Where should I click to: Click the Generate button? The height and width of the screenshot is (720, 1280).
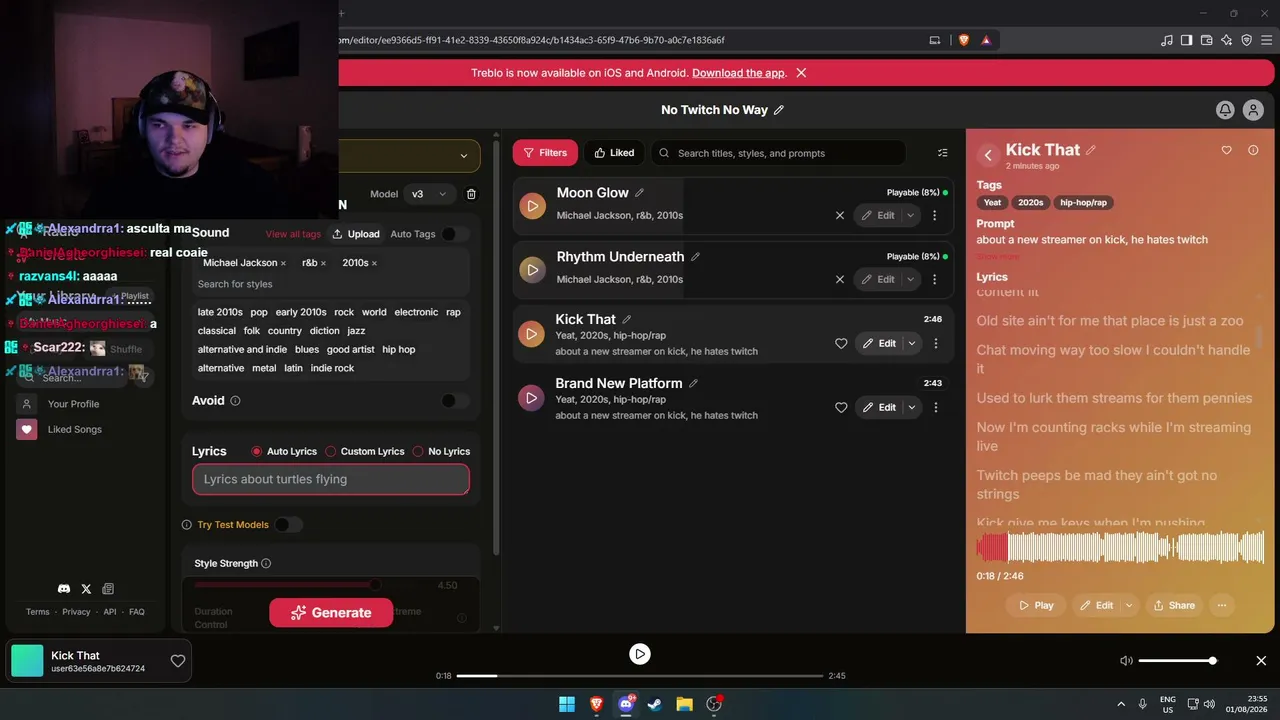point(331,613)
